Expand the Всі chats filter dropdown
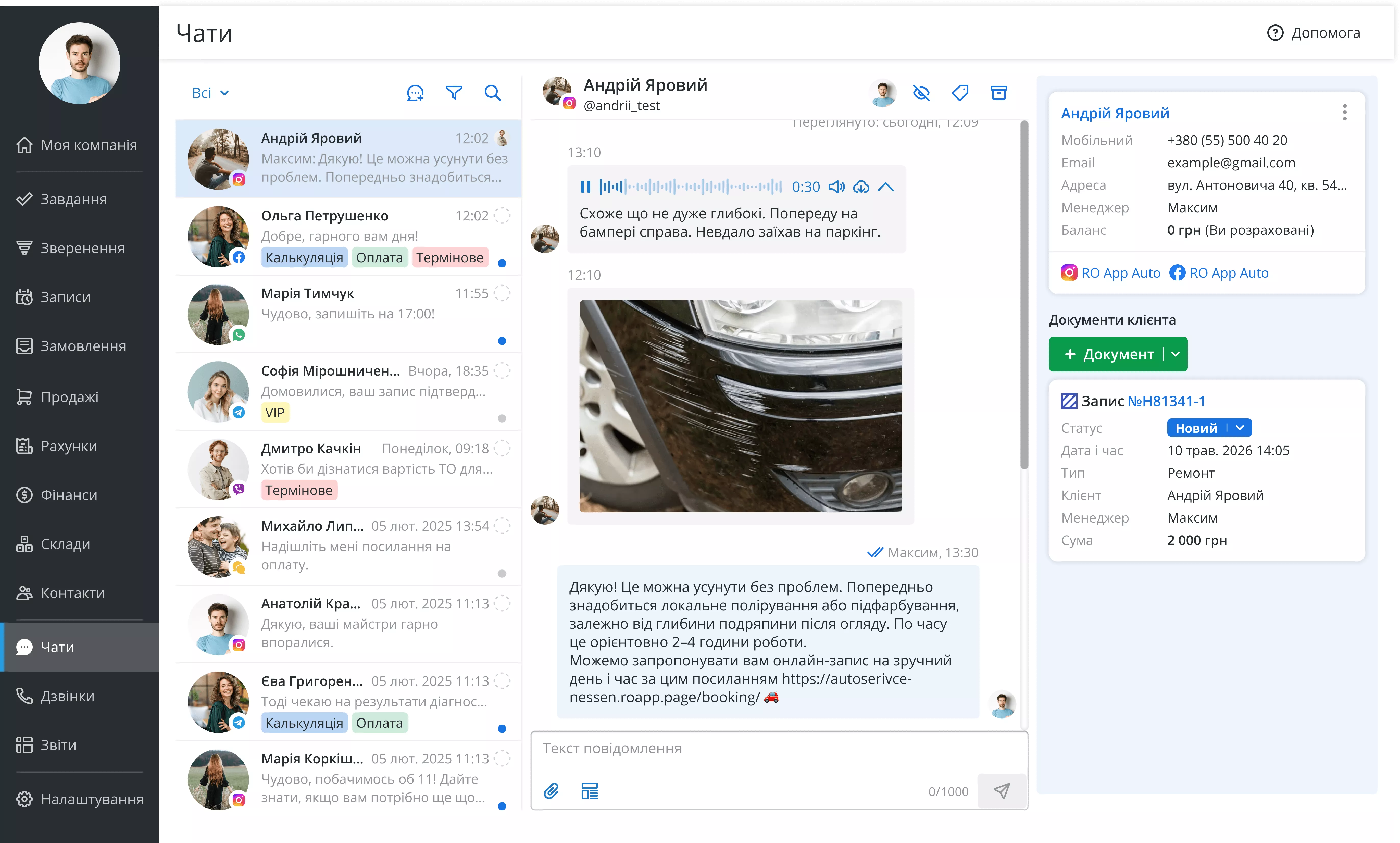 tap(210, 93)
